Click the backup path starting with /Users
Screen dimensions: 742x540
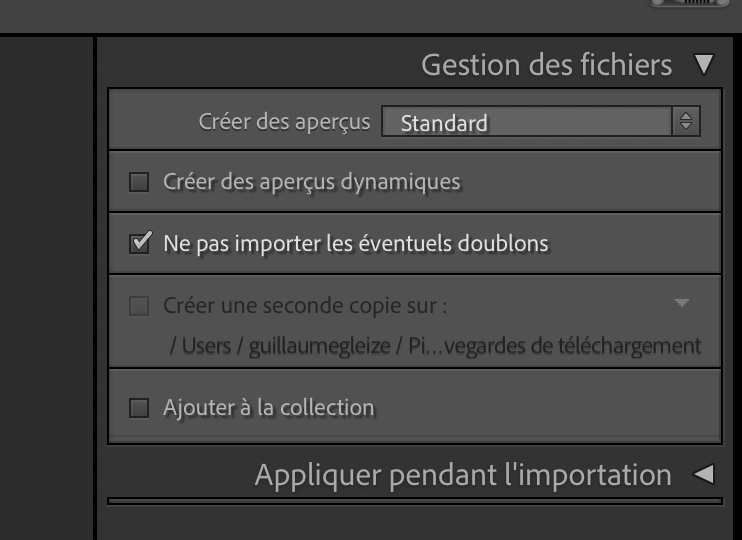tap(432, 345)
